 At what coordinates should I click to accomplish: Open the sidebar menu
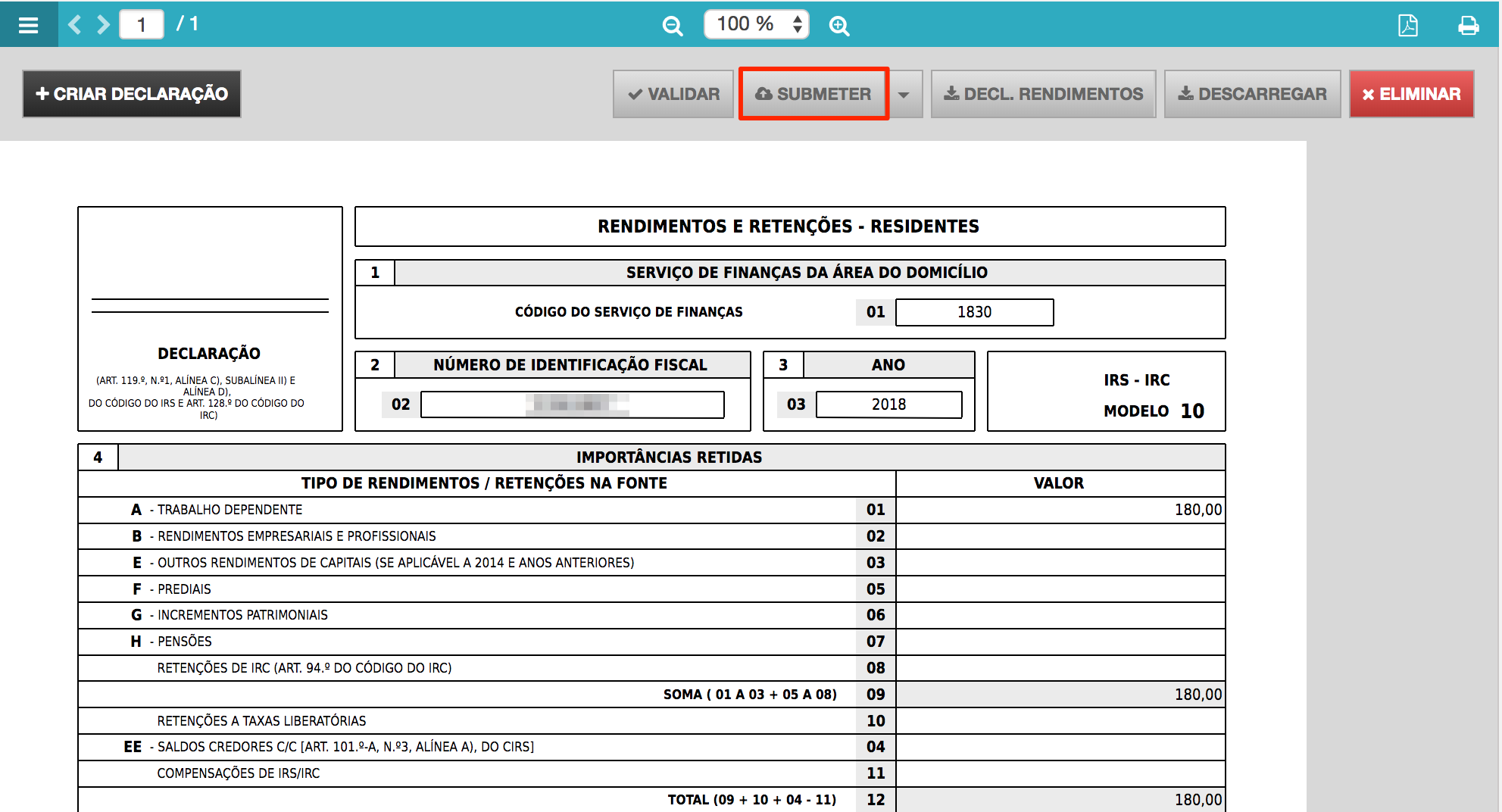(29, 24)
